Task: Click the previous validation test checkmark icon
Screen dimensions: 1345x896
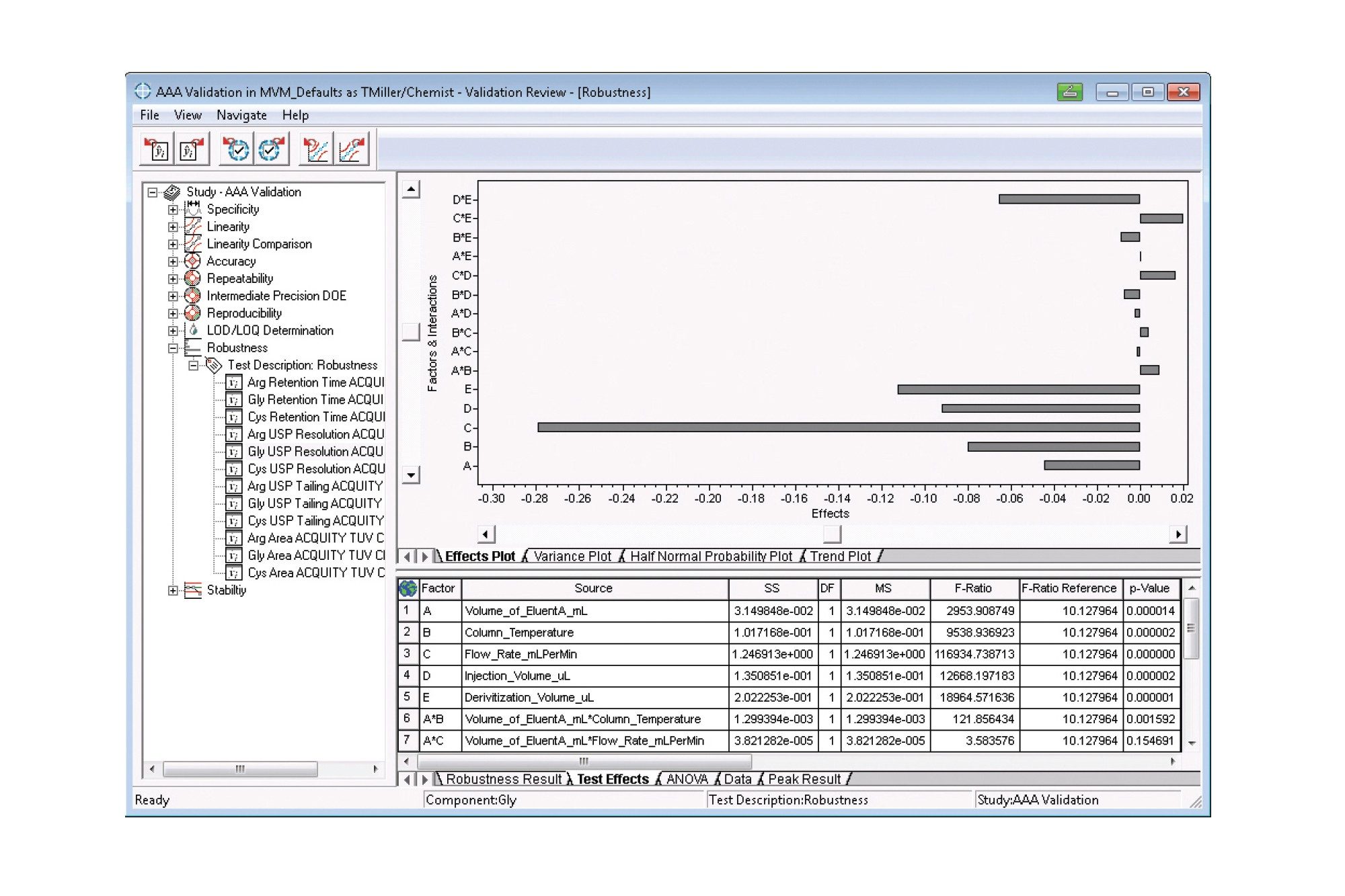Action: point(237,149)
